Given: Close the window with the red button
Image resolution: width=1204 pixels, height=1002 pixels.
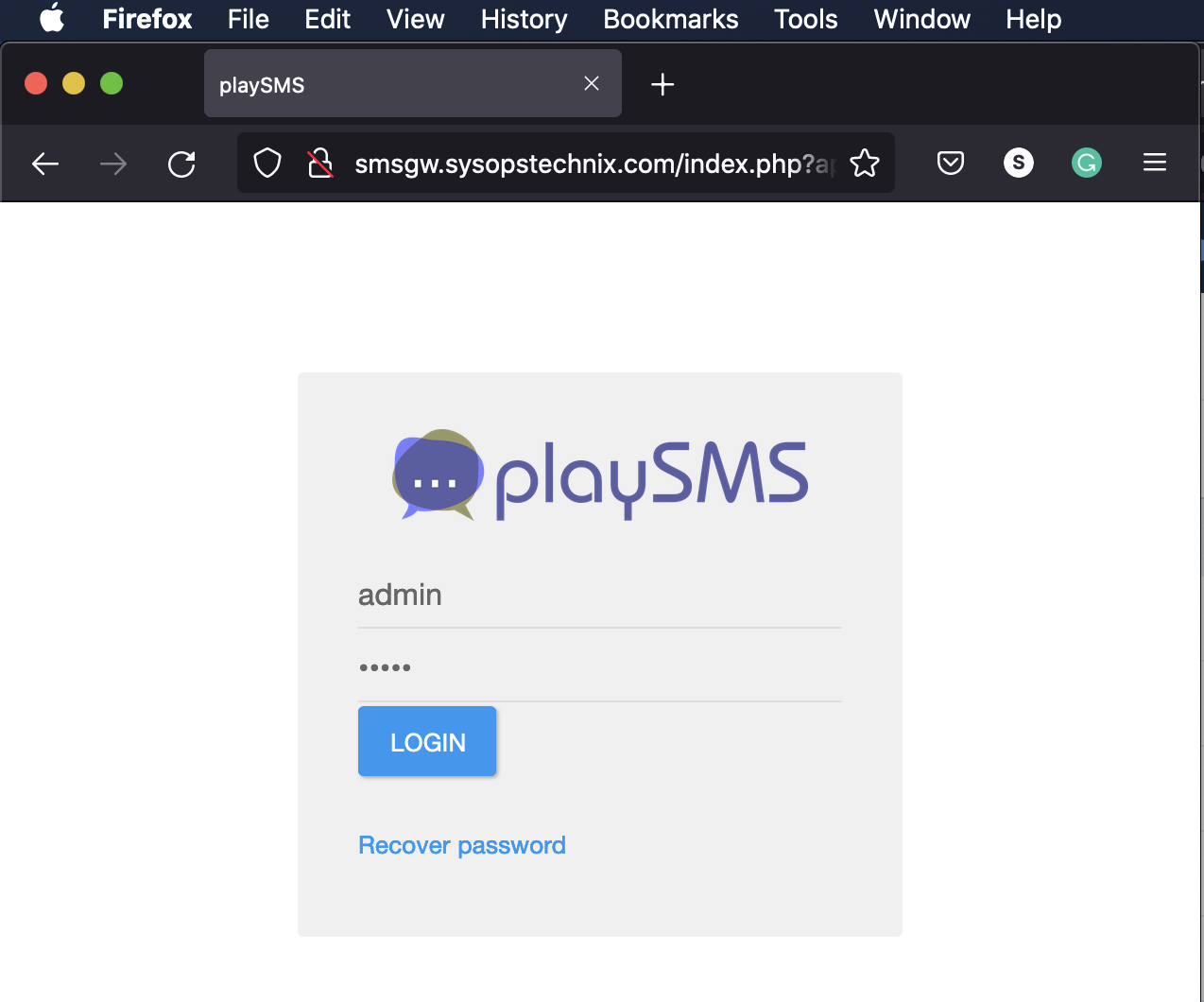Looking at the screenshot, I should pyautogui.click(x=36, y=83).
